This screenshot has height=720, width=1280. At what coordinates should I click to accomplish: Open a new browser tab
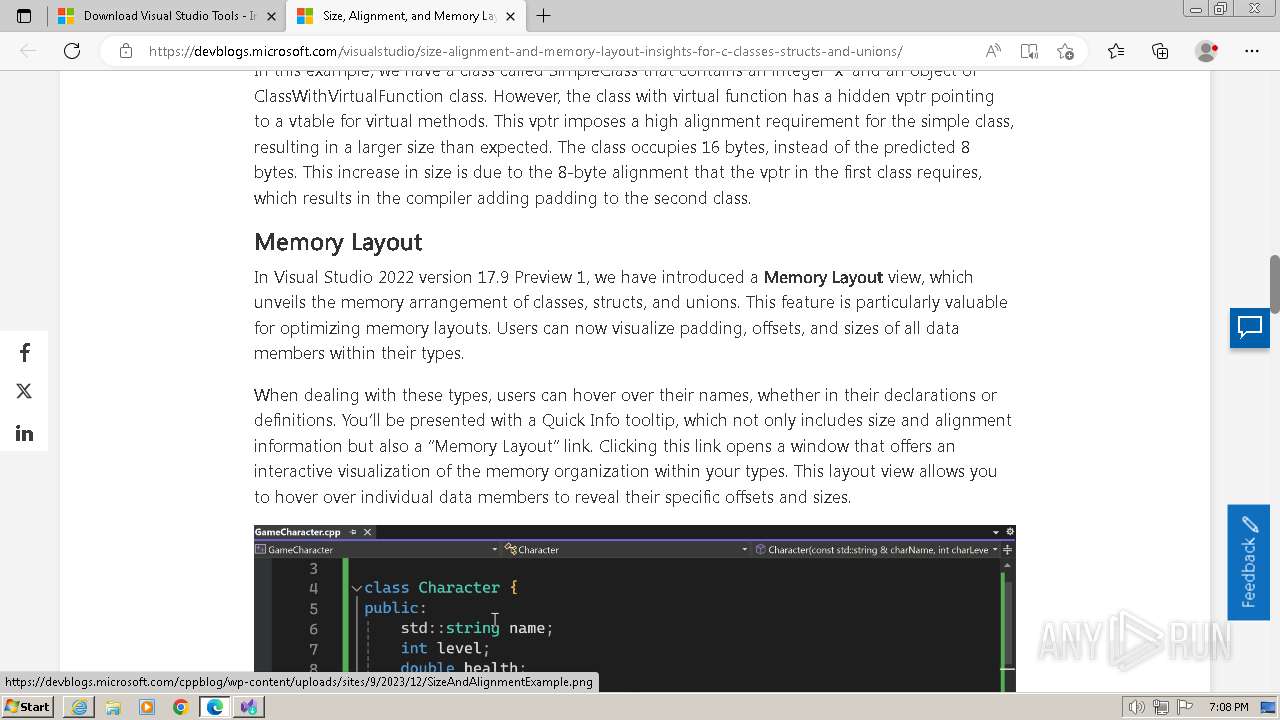[543, 16]
